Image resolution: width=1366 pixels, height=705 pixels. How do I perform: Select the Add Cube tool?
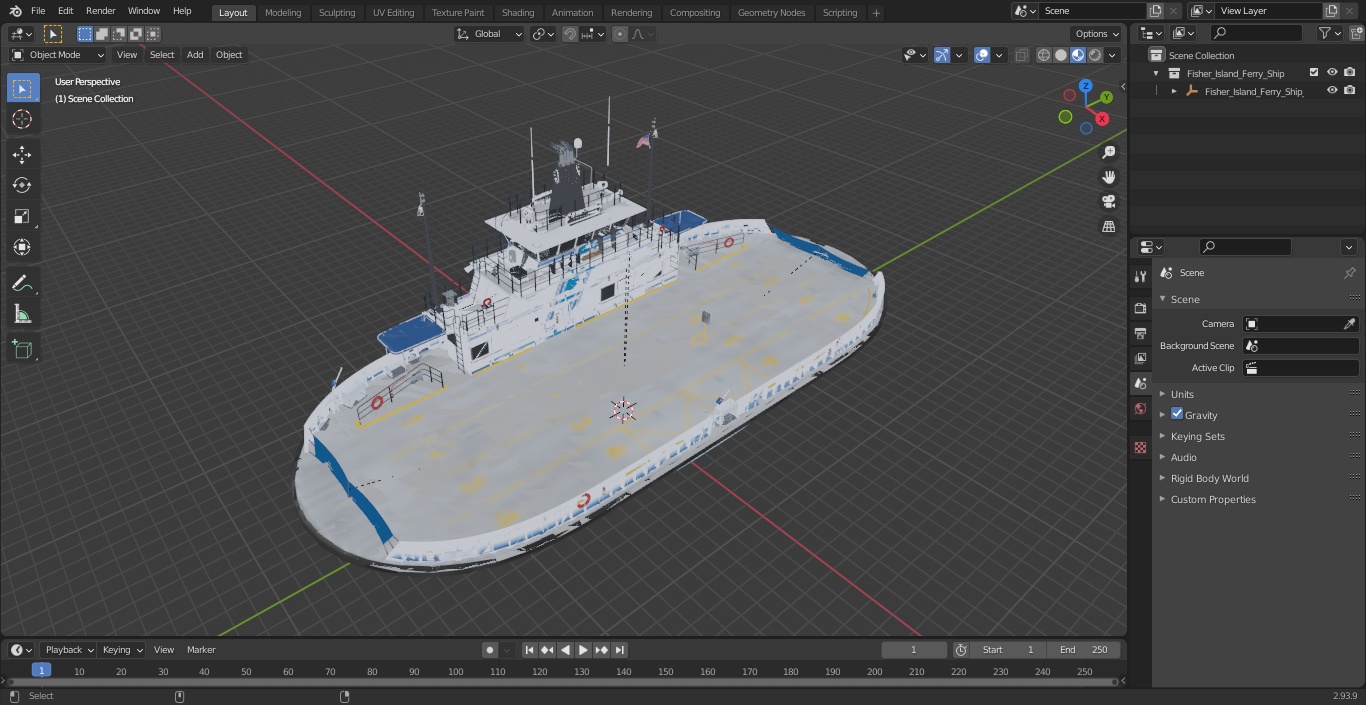[22, 349]
